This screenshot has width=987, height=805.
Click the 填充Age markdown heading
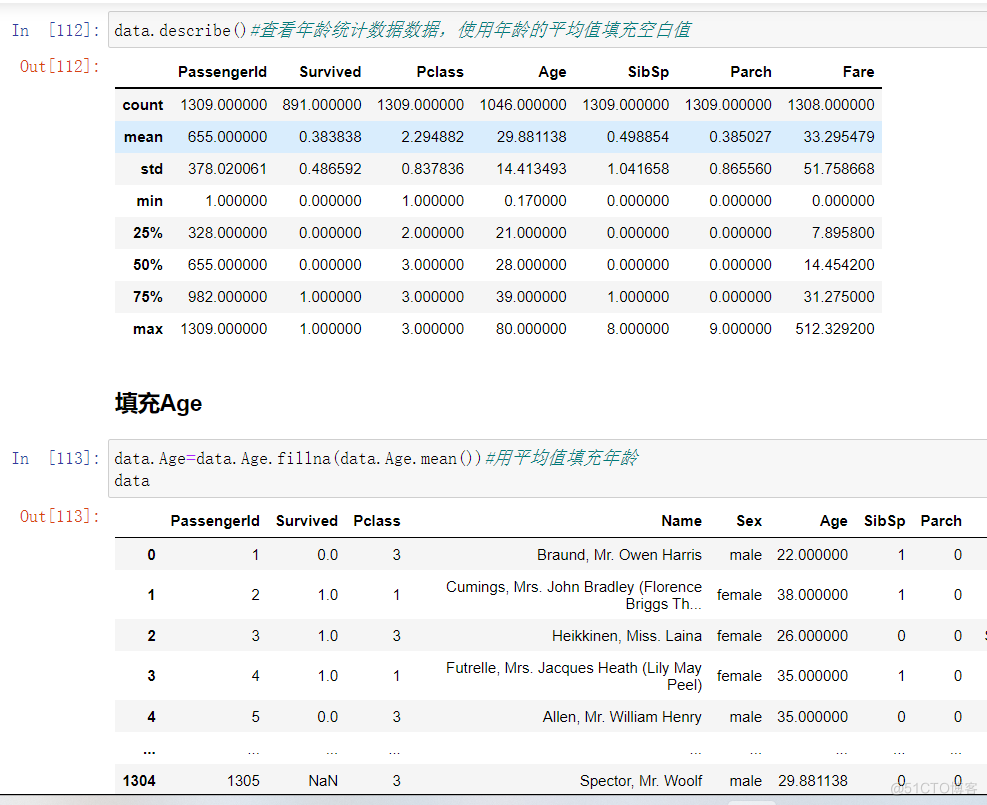159,403
